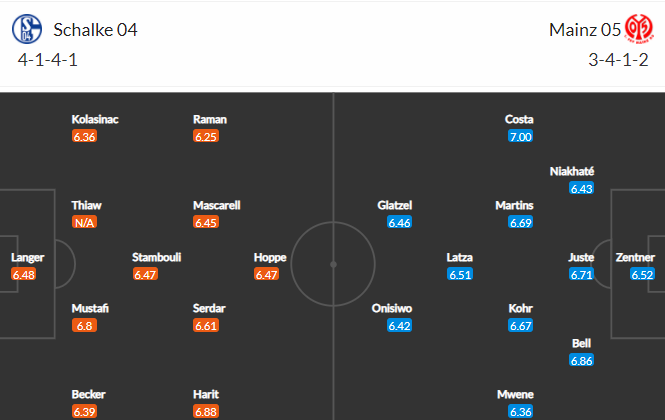Screen dimensions: 665x420
Task: Click Mwene's 6.36 rating badge
Action: 520,411
